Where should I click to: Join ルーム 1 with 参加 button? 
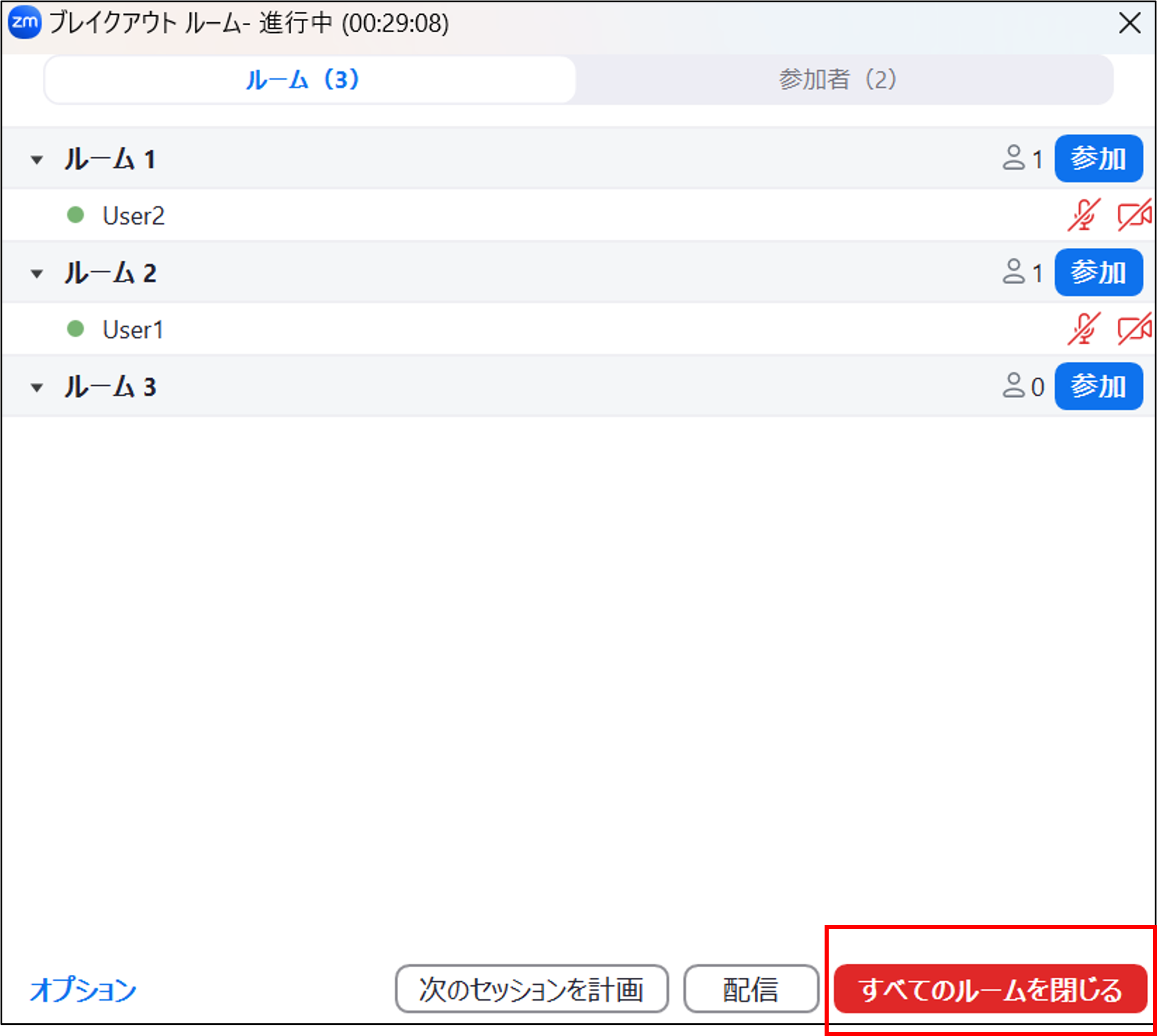click(1099, 159)
